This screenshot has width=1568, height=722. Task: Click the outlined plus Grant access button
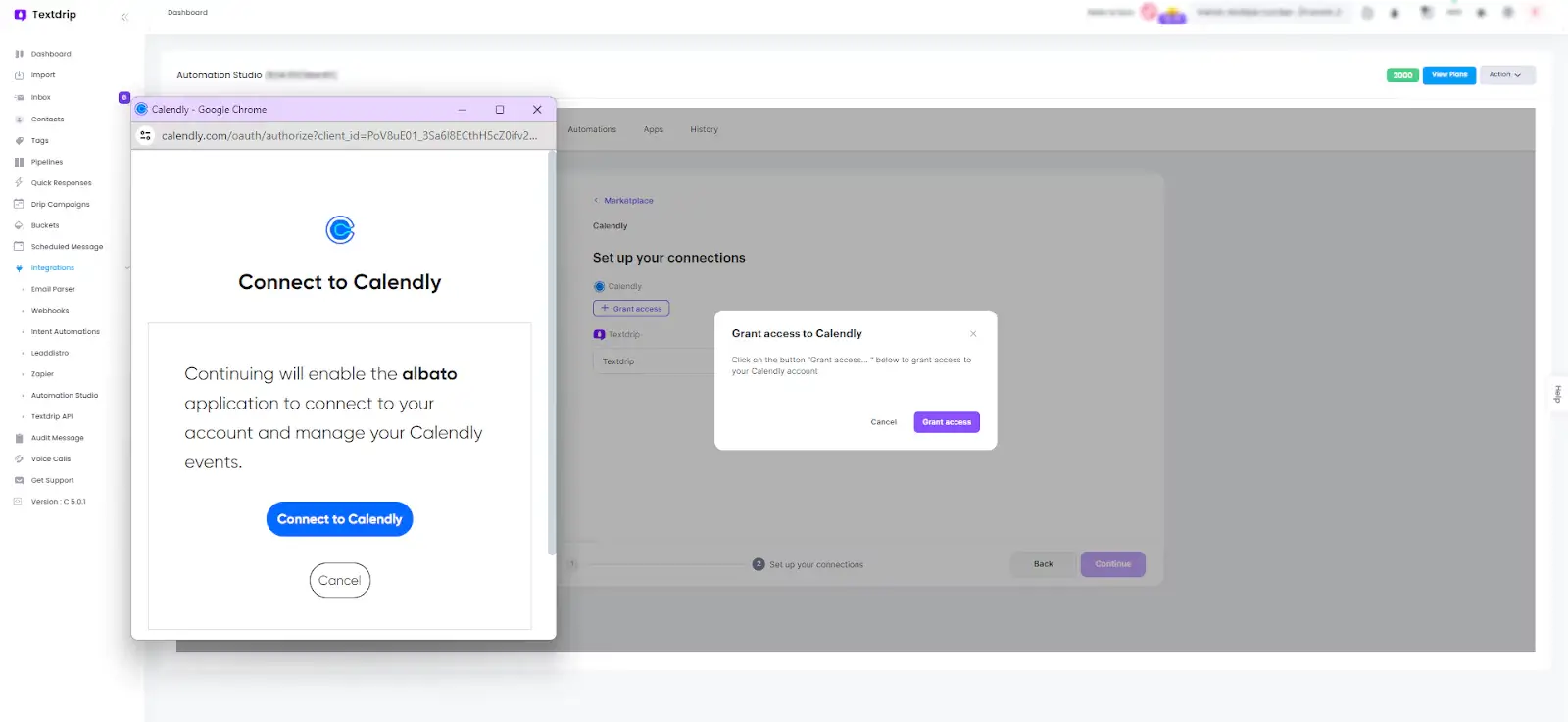click(x=631, y=309)
